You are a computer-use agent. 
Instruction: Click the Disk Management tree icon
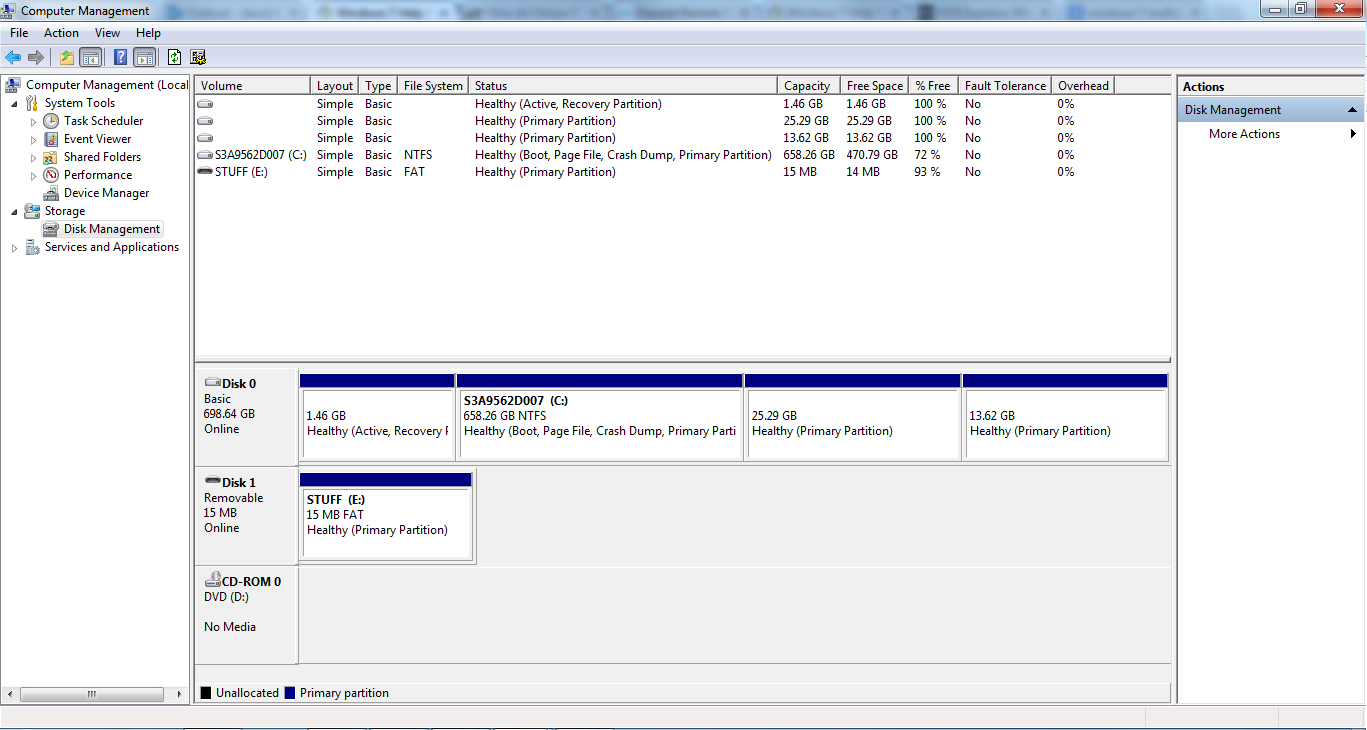pyautogui.click(x=51, y=229)
